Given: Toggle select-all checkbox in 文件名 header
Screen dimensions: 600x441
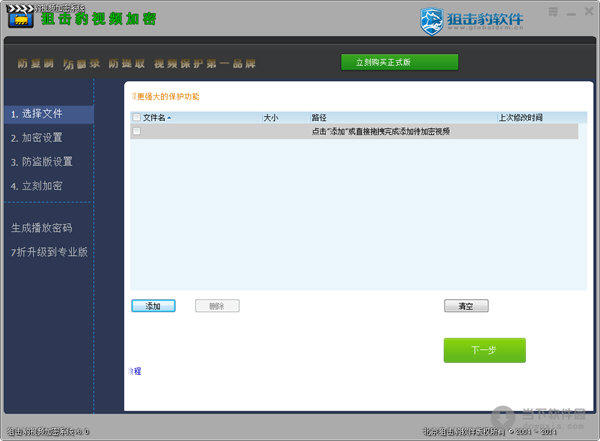Looking at the screenshot, I should pyautogui.click(x=137, y=117).
